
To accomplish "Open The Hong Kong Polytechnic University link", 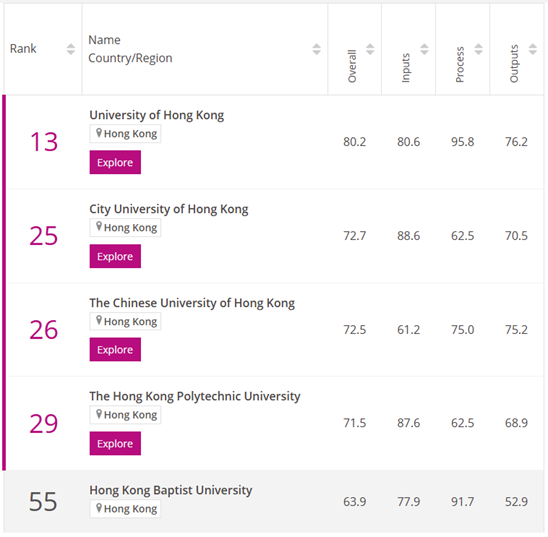I will pyautogui.click(x=195, y=396).
